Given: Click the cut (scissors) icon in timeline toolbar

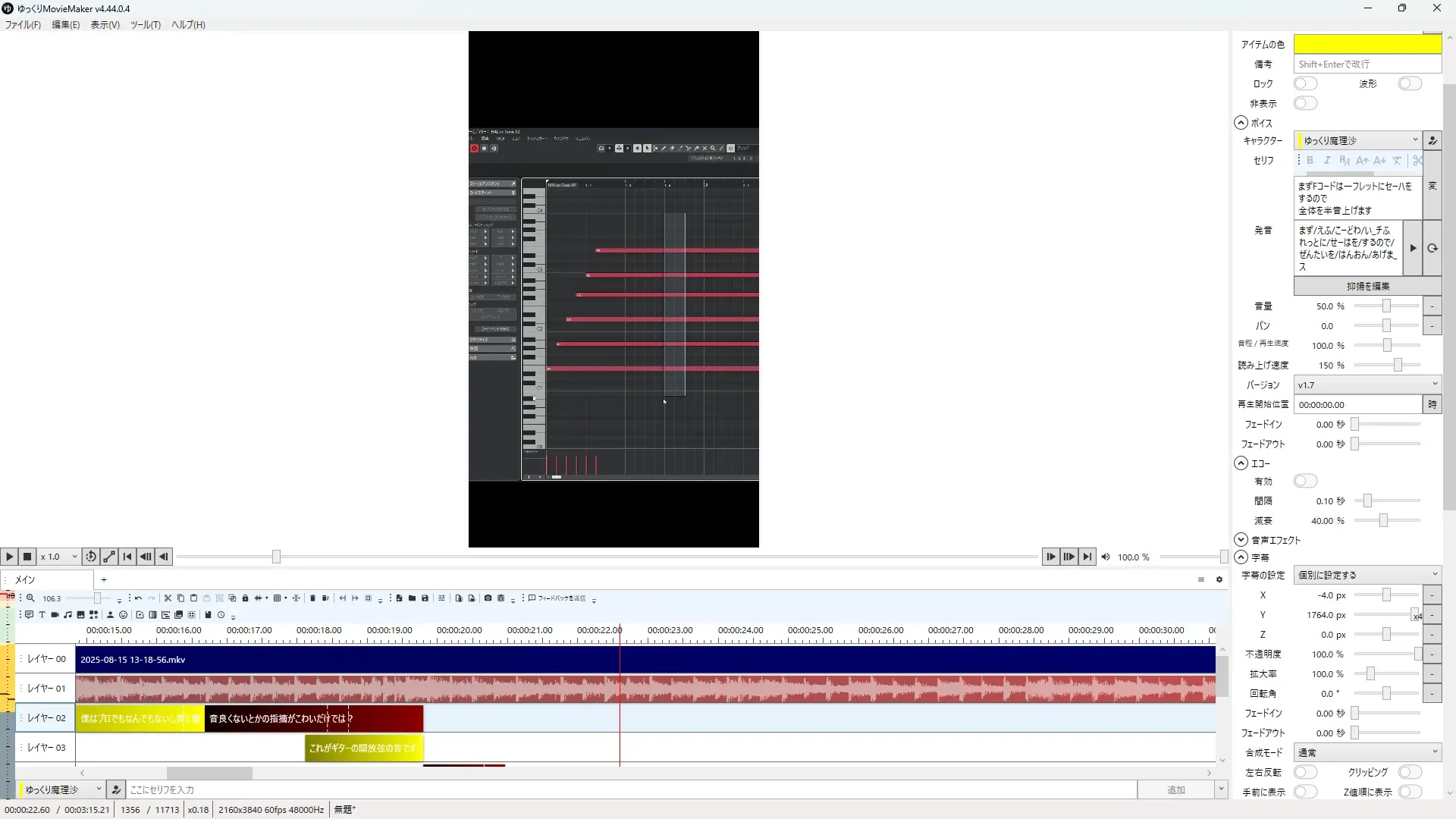Looking at the screenshot, I should [x=168, y=598].
